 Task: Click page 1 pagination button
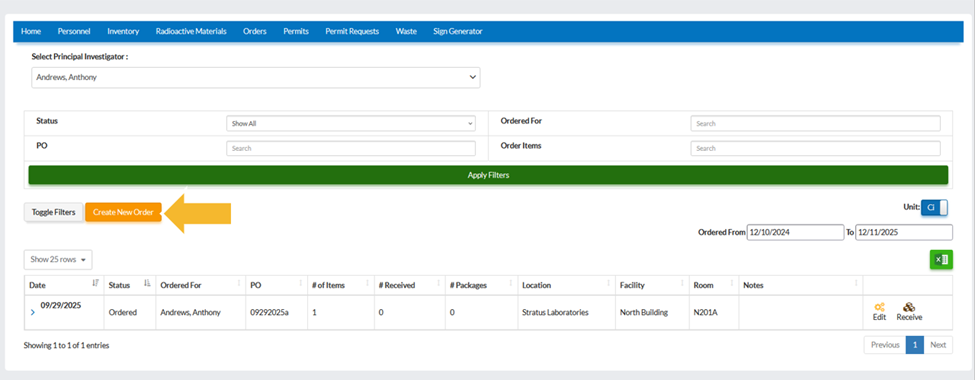click(915, 345)
